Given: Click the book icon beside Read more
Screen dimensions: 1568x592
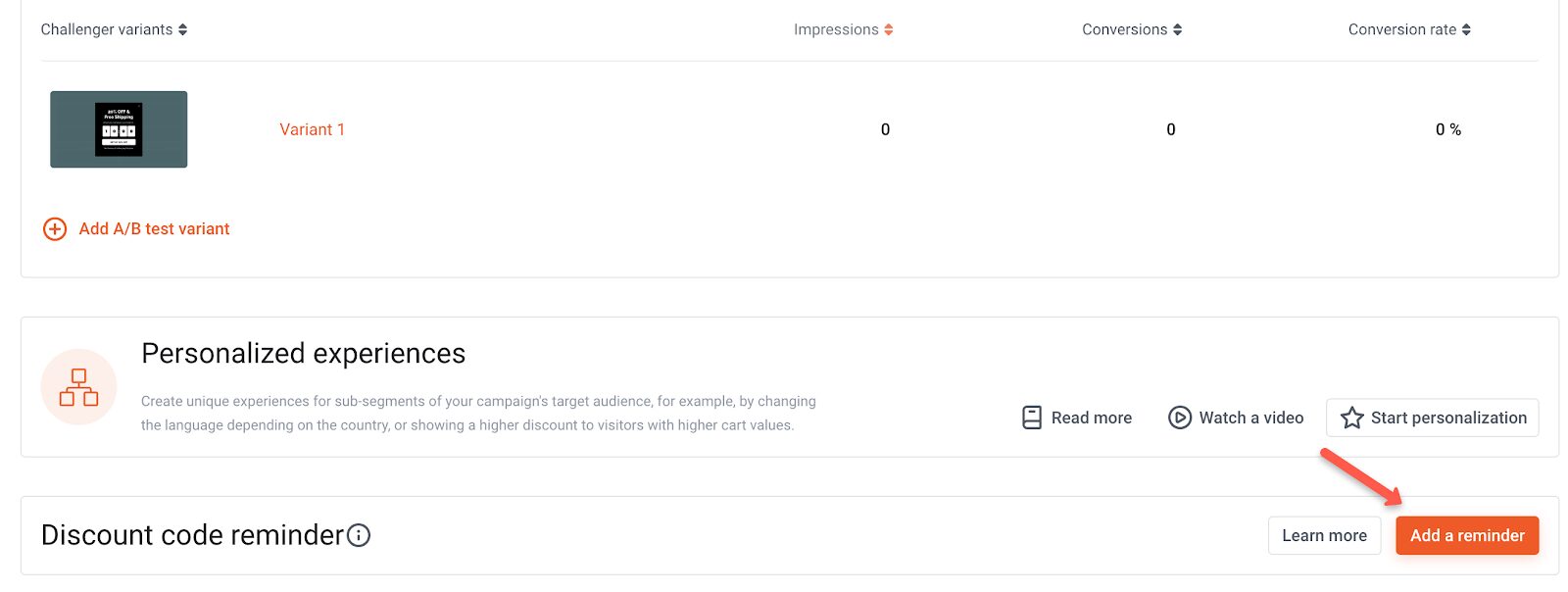Looking at the screenshot, I should pos(1032,418).
